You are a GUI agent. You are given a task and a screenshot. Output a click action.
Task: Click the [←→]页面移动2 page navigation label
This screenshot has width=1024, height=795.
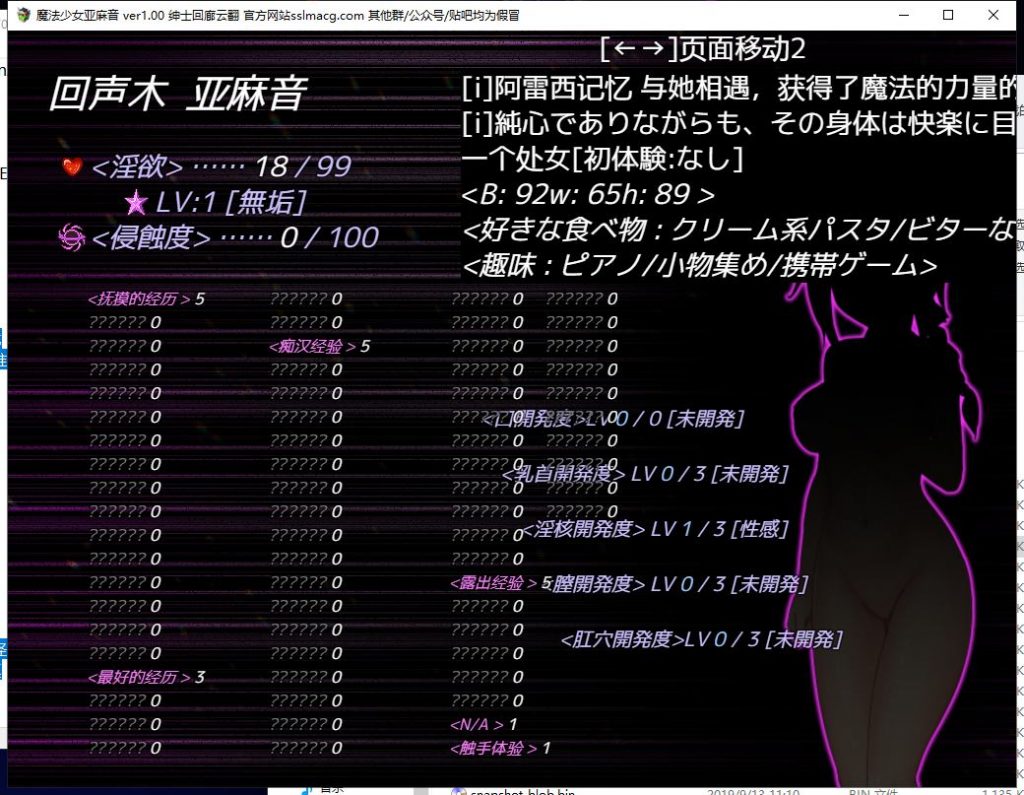coord(702,48)
